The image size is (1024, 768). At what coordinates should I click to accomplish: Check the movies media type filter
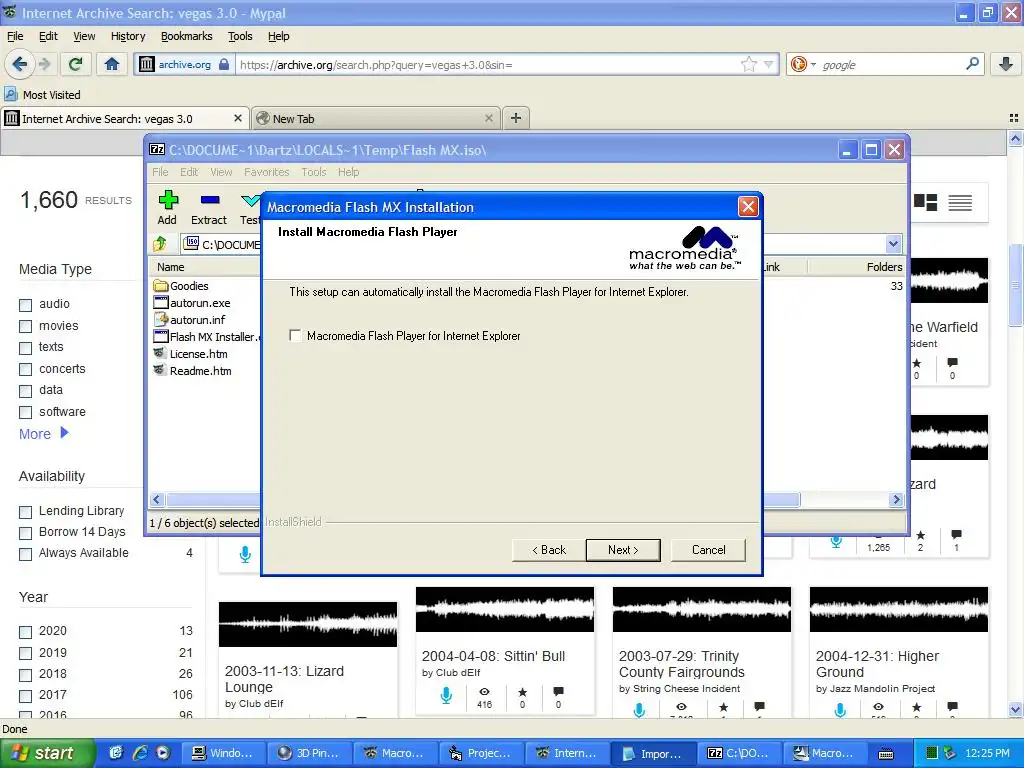click(x=25, y=327)
